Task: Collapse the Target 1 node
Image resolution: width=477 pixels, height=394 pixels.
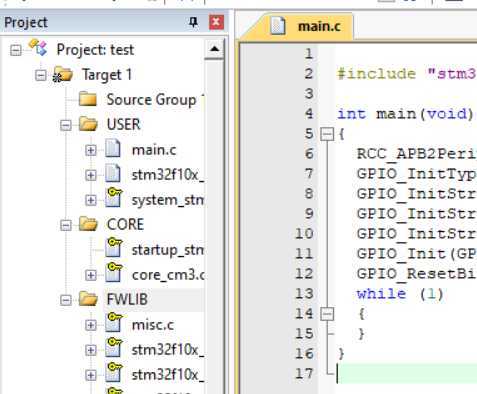Action: (x=41, y=75)
